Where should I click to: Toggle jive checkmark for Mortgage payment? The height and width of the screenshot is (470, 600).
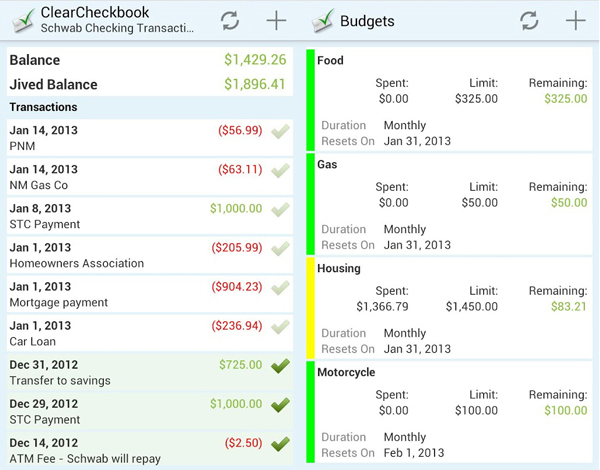pyautogui.click(x=280, y=288)
